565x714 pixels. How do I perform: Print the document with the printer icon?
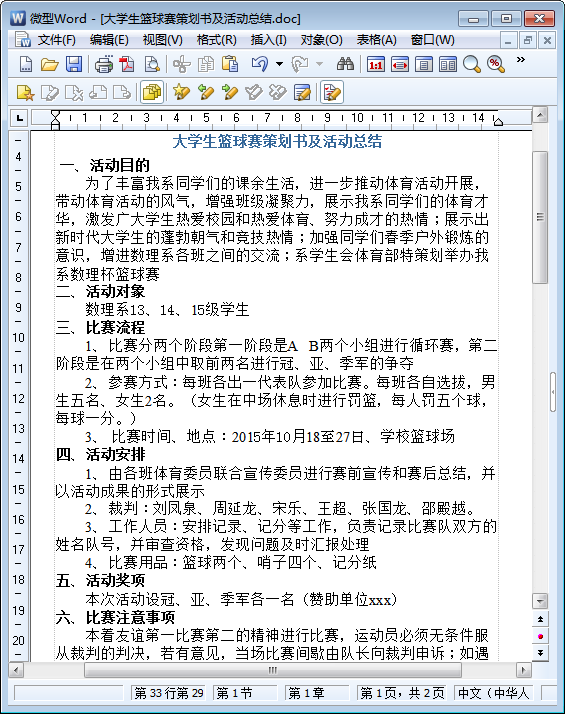point(104,64)
